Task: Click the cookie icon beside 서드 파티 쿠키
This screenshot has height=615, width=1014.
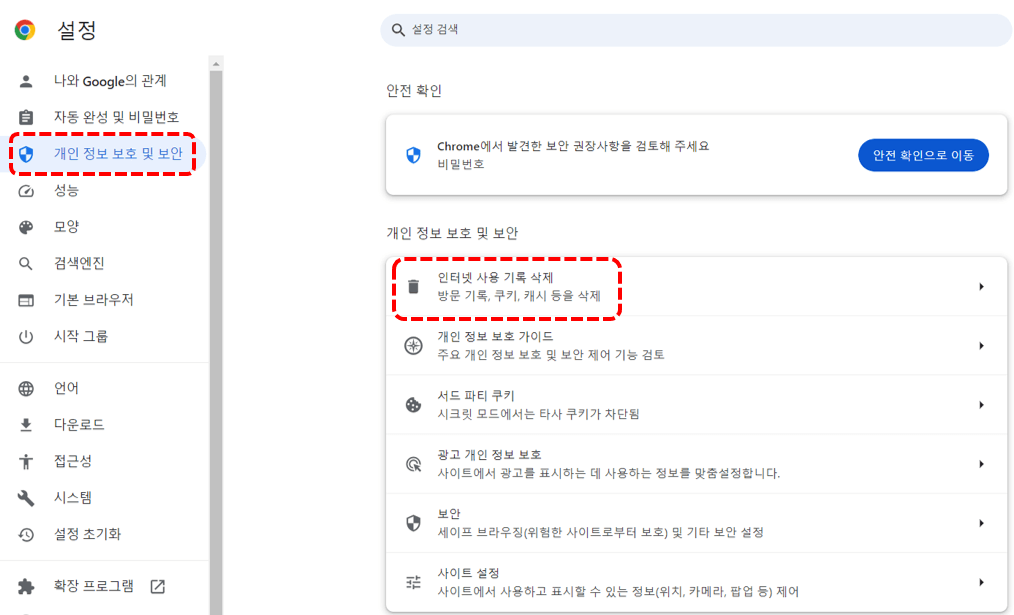Action: tap(413, 404)
